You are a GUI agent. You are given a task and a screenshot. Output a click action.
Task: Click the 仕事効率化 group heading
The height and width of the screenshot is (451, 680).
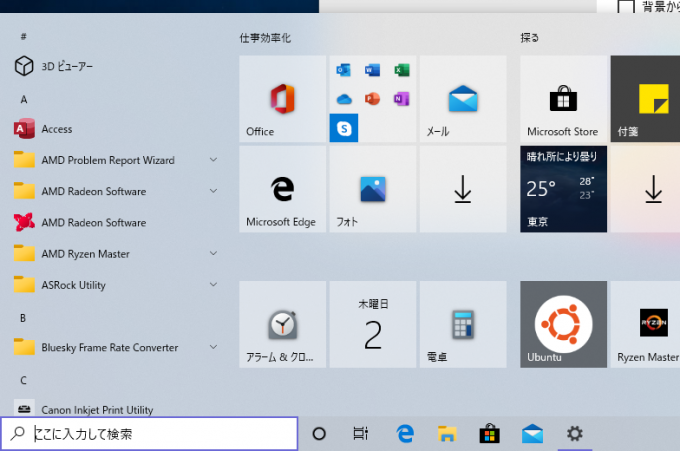[x=265, y=38]
